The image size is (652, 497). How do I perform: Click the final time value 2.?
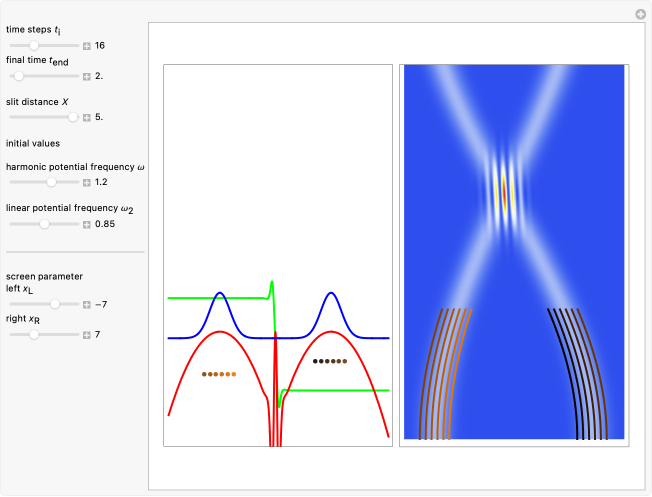99,76
